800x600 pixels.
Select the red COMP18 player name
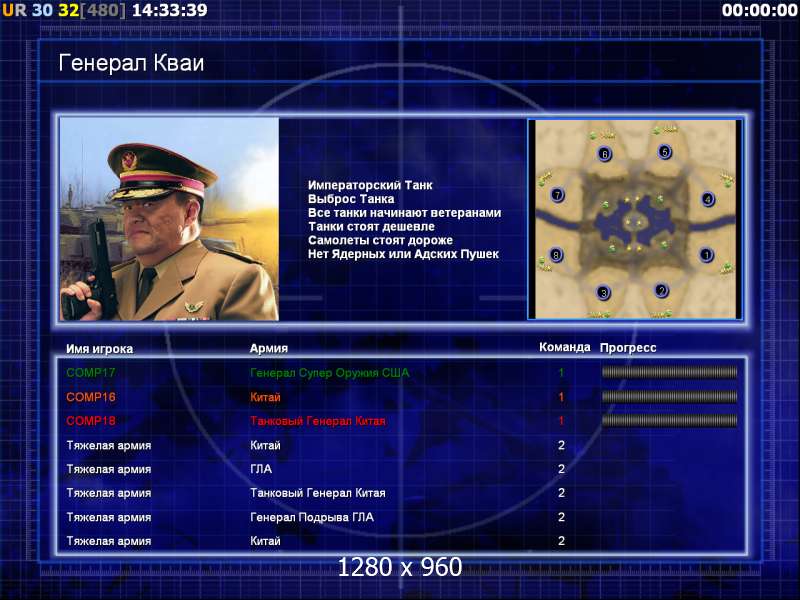point(91,421)
